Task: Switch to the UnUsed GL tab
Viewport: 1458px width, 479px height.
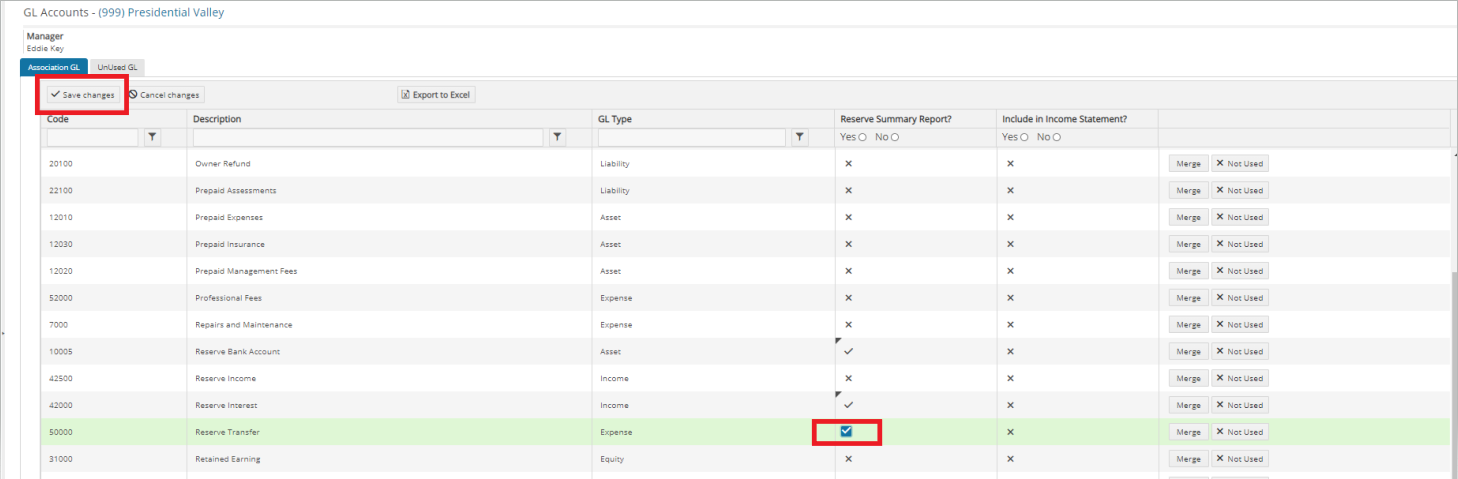Action: [x=117, y=67]
